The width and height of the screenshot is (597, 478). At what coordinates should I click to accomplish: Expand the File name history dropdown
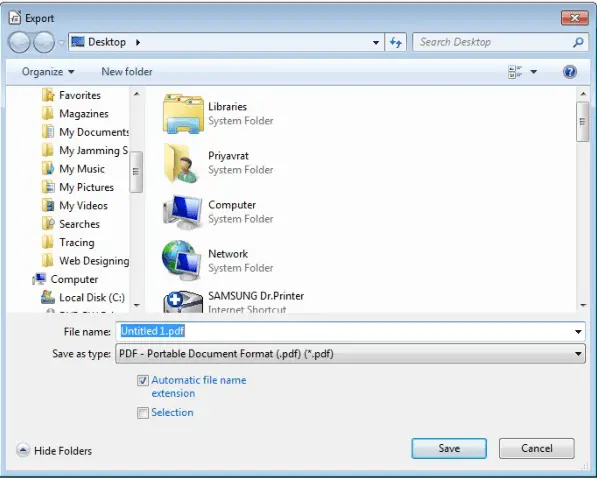(x=578, y=332)
